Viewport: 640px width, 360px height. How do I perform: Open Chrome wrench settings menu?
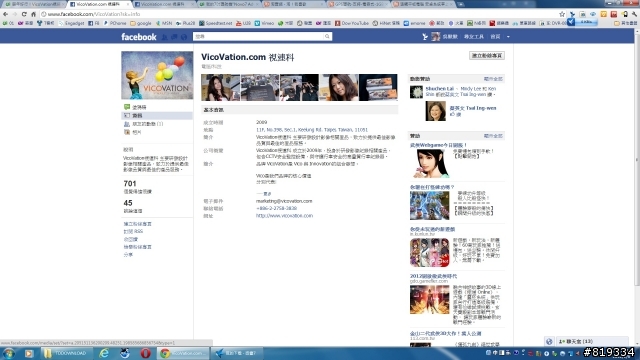(635, 14)
